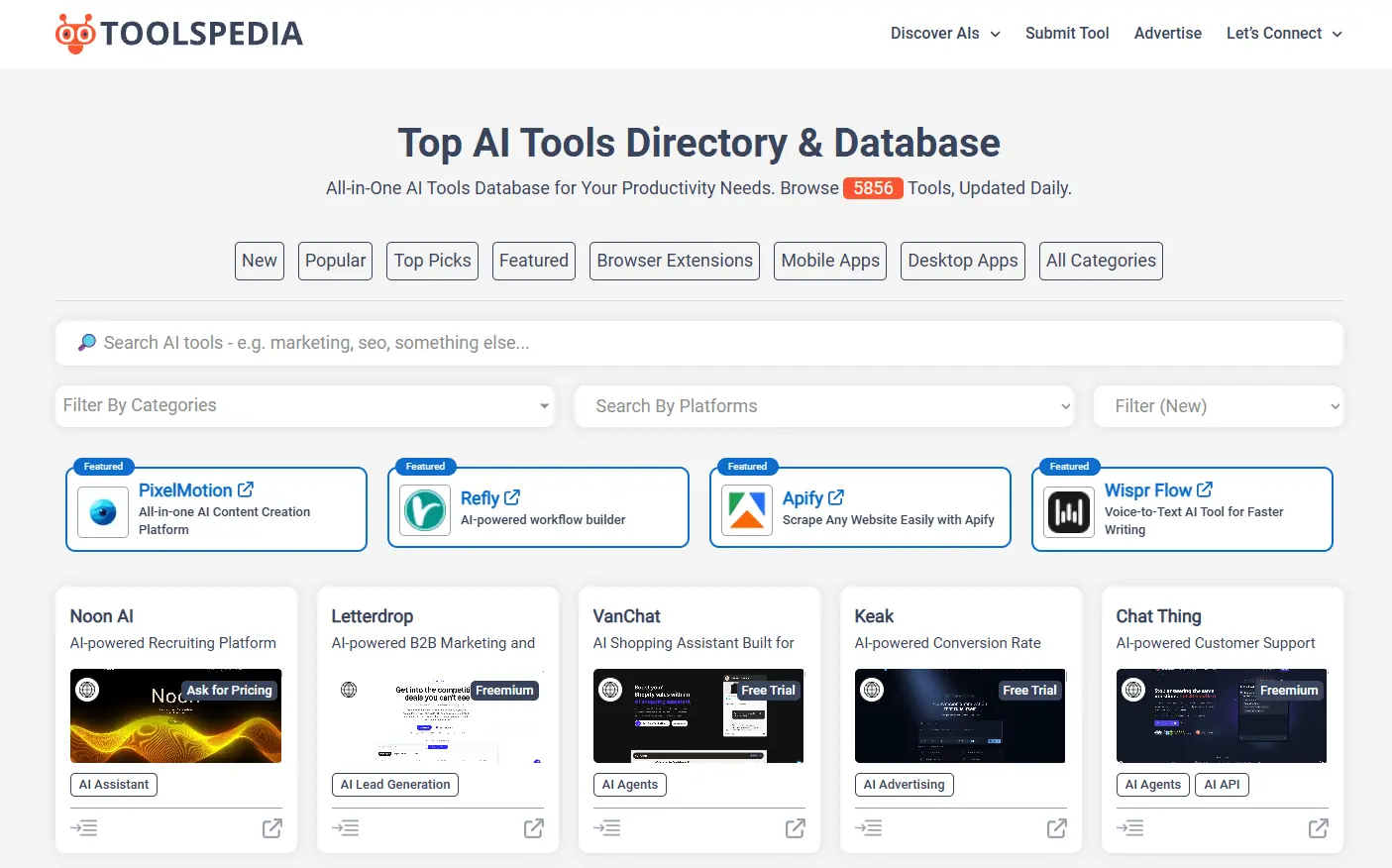Select the Top Picks tab
This screenshot has height=868, width=1392.
(433, 261)
